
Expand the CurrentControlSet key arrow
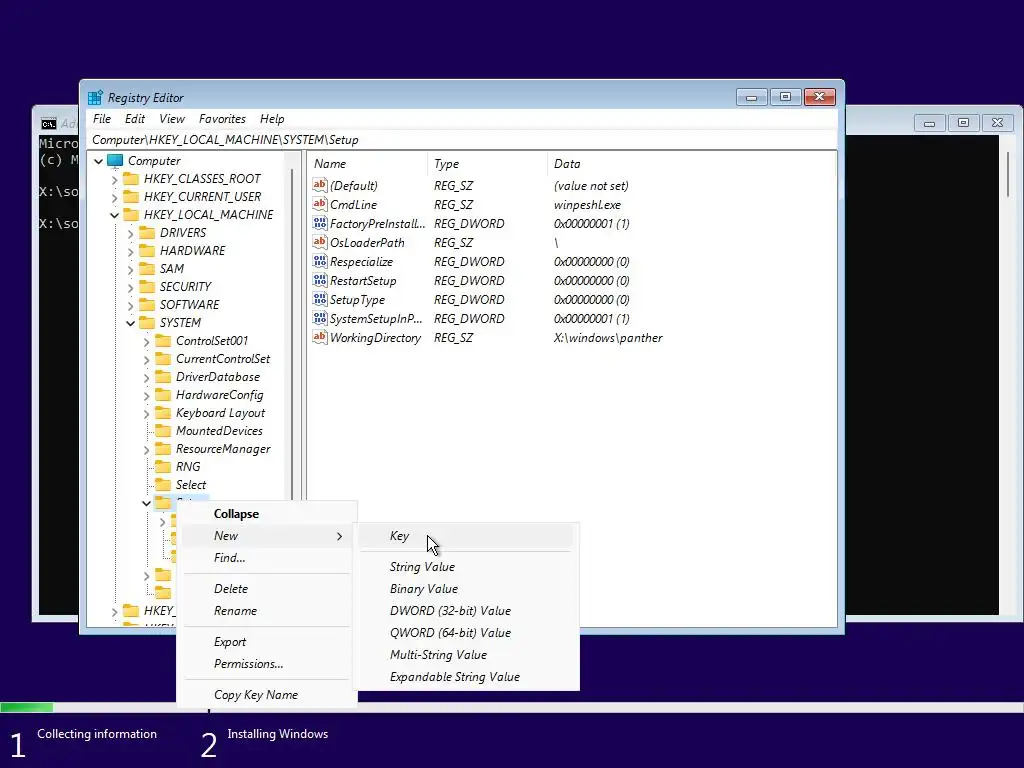pyautogui.click(x=146, y=359)
